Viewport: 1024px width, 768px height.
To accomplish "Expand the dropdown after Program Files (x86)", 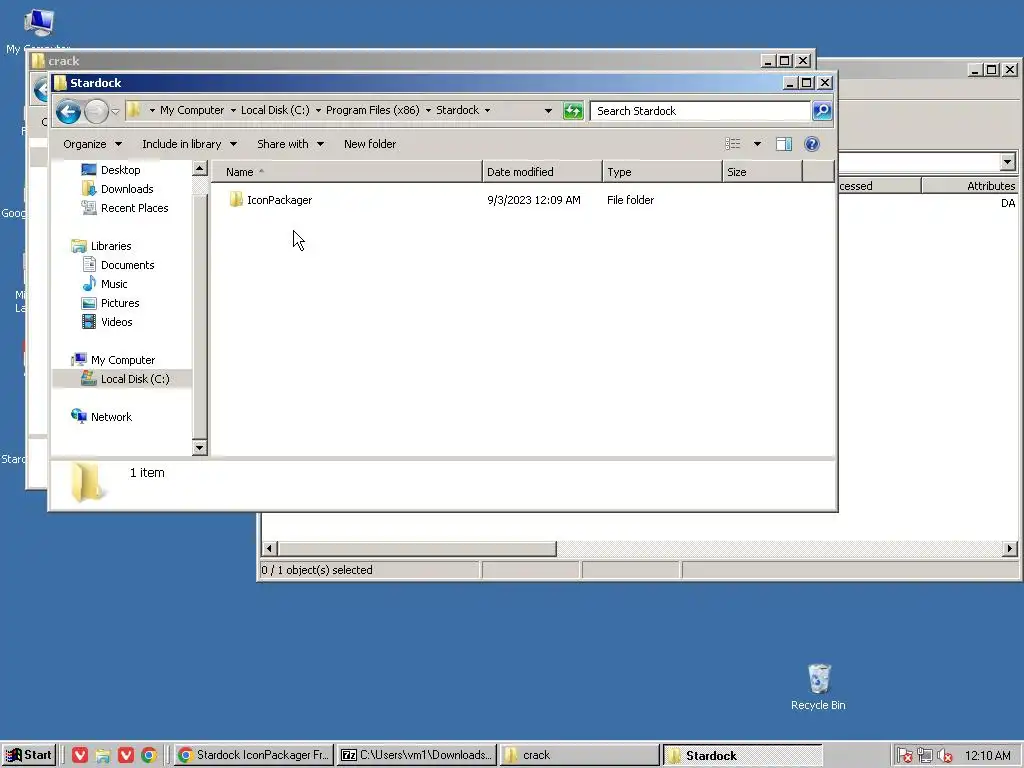I will pos(428,110).
